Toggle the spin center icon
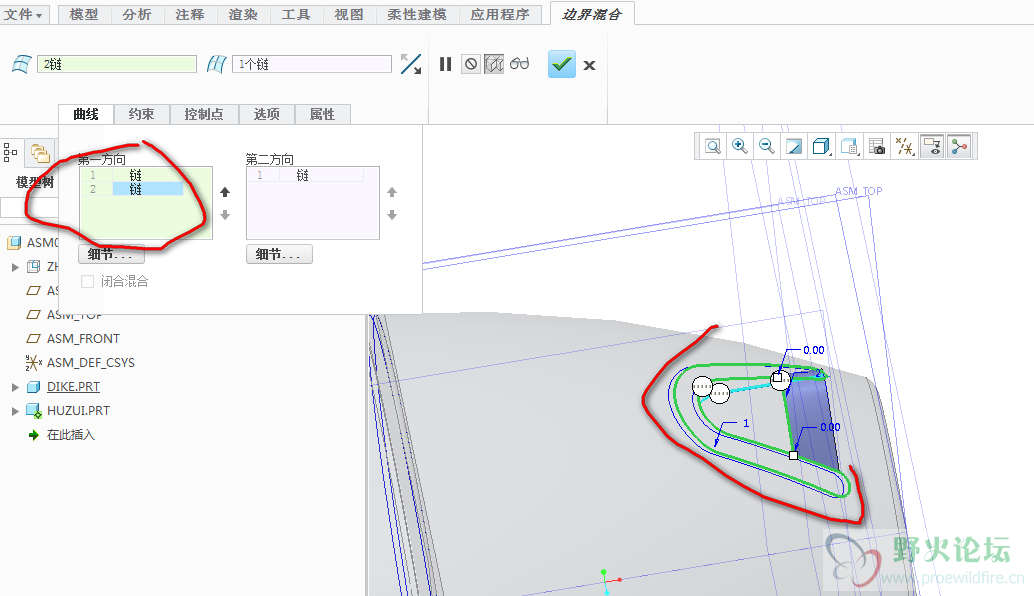 click(x=959, y=146)
